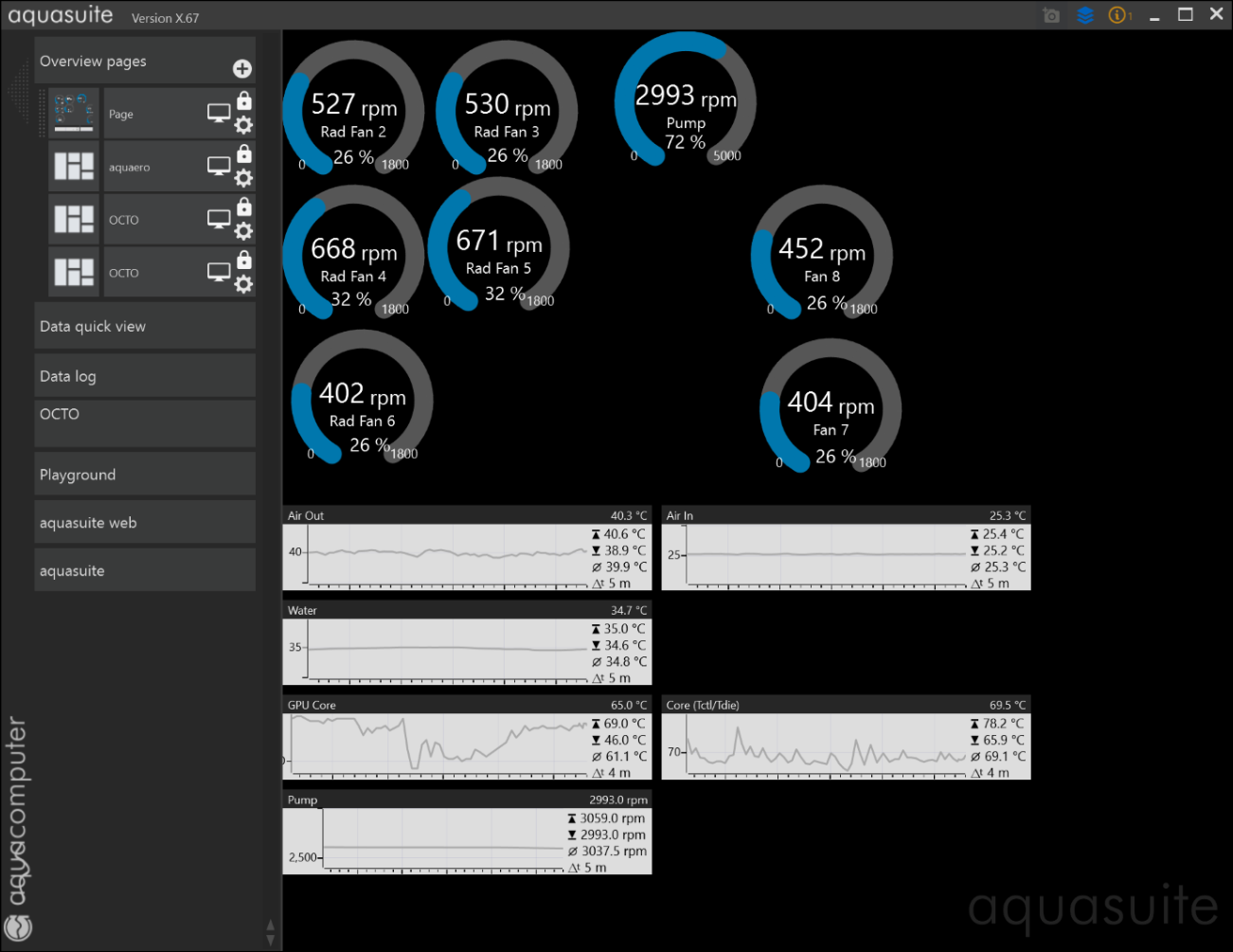Select the Page preview thumbnail

[74, 113]
